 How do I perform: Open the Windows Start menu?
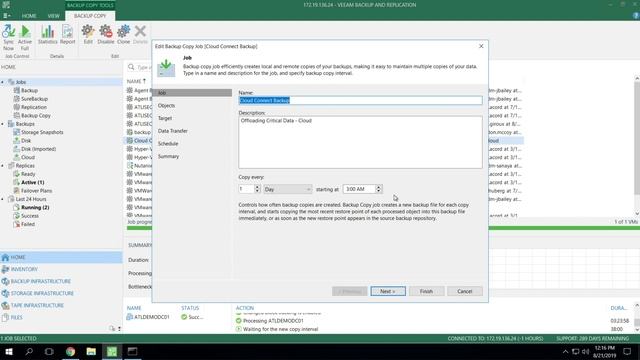[9, 351]
